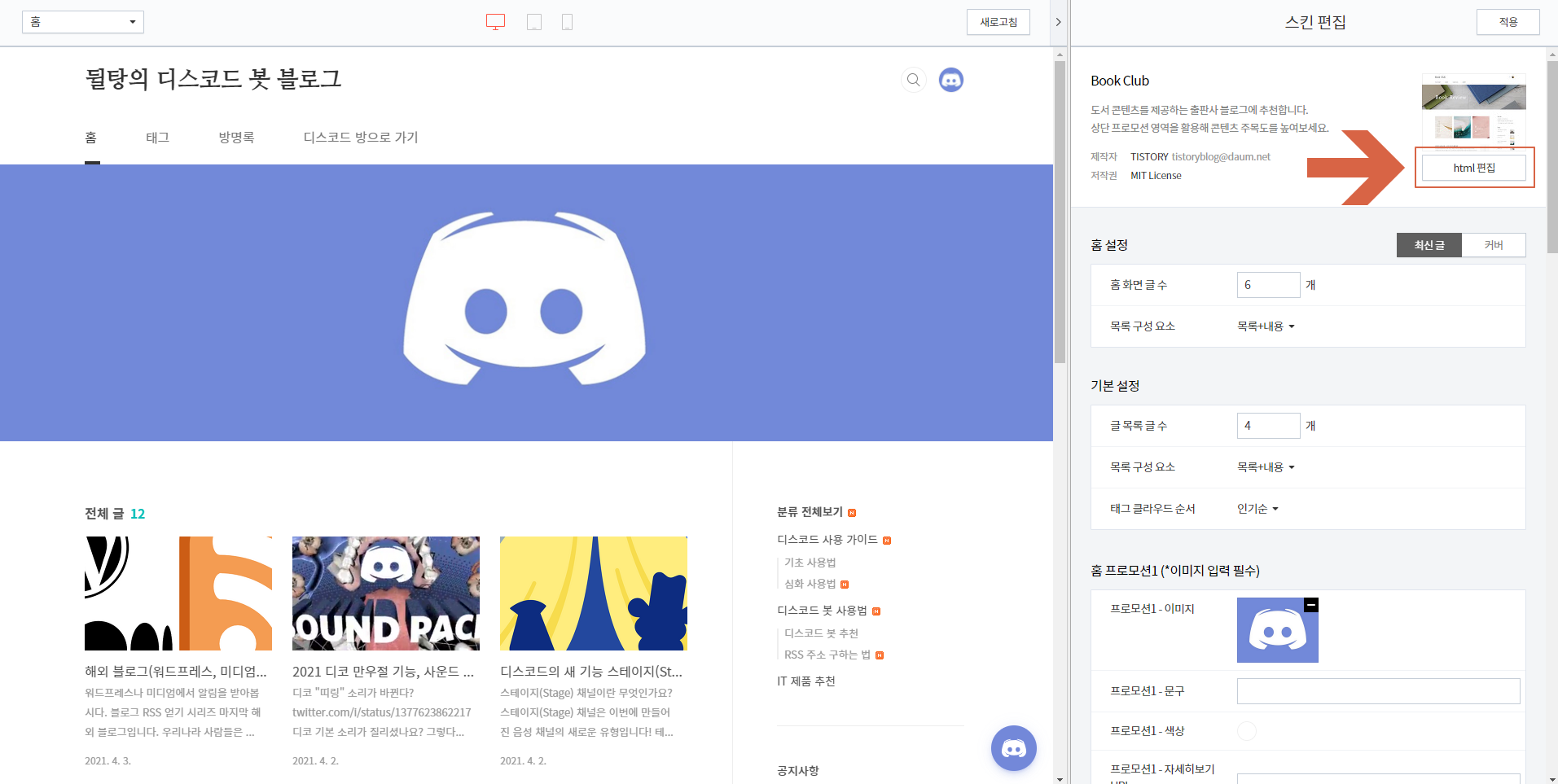Open 기본 설정 목록 구성 요소 dropdown
Viewport: 1558px width, 784px height.
[1266, 467]
